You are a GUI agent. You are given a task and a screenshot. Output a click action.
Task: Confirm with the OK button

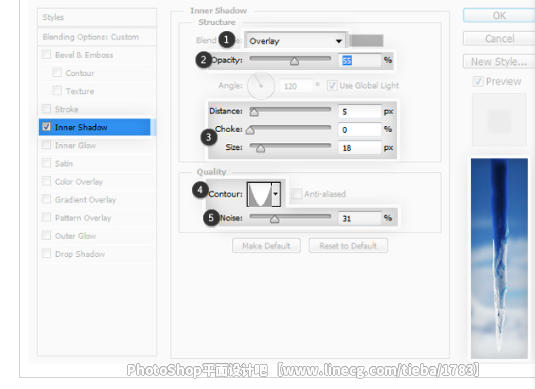[x=499, y=16]
